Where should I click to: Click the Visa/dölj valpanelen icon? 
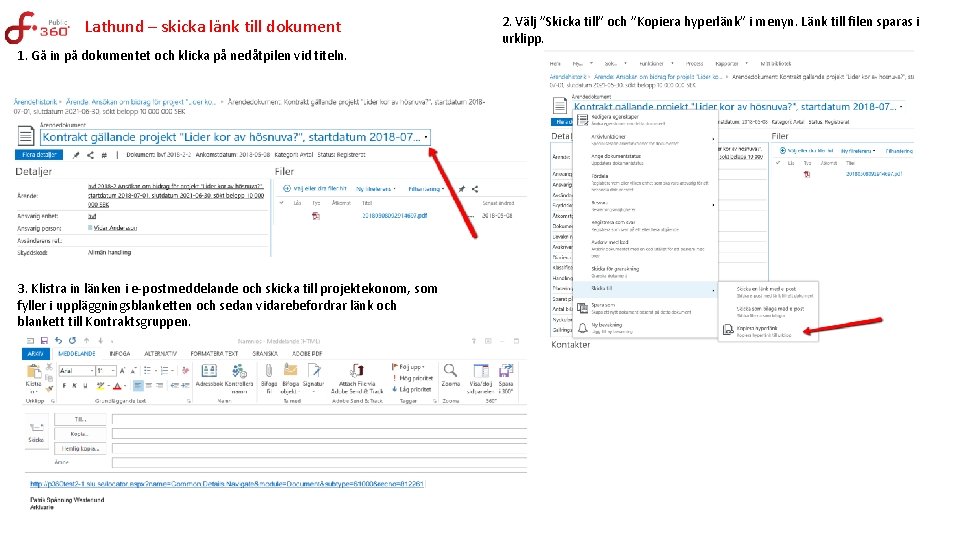(x=481, y=370)
